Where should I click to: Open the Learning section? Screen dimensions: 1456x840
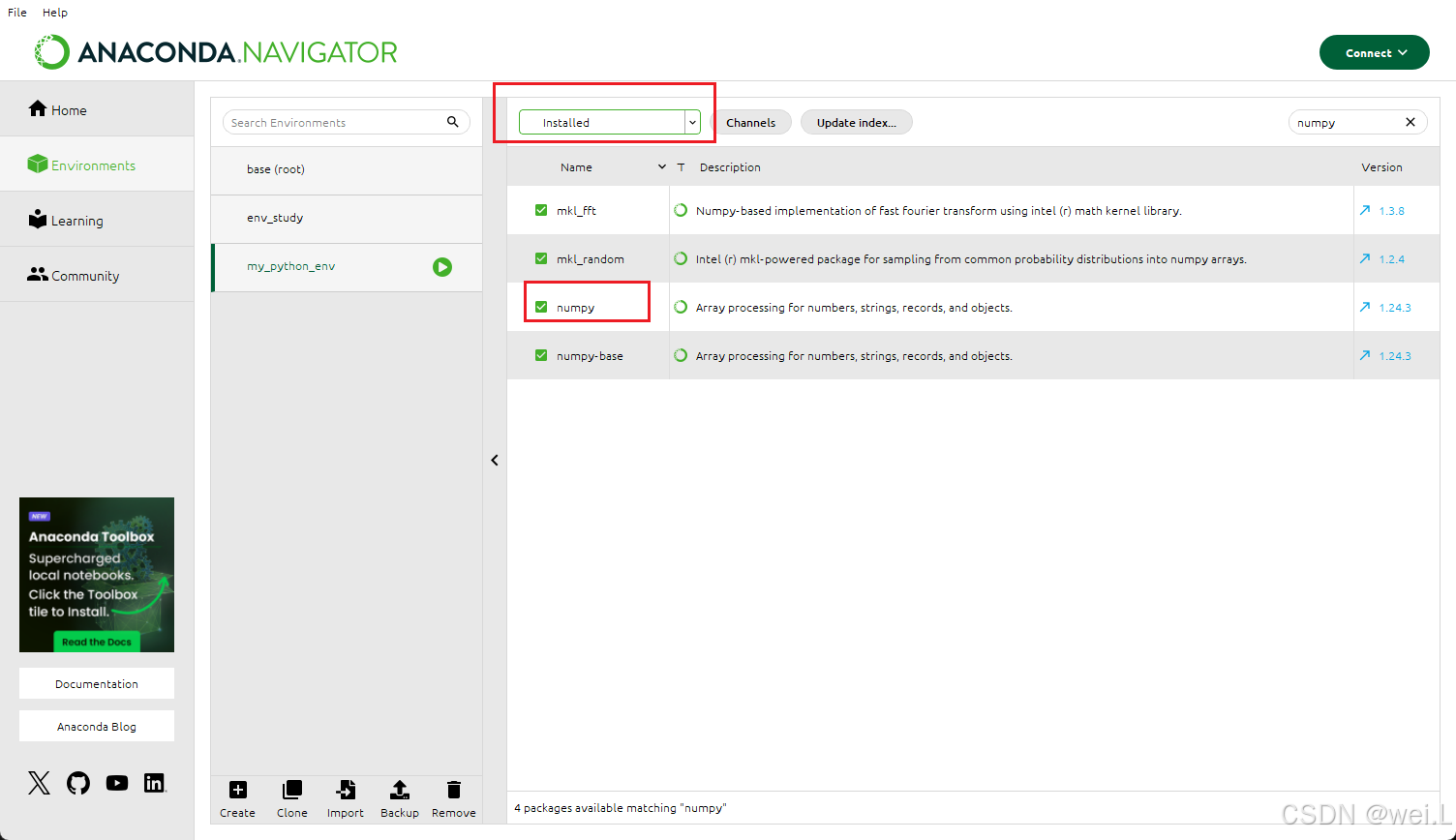click(97, 220)
